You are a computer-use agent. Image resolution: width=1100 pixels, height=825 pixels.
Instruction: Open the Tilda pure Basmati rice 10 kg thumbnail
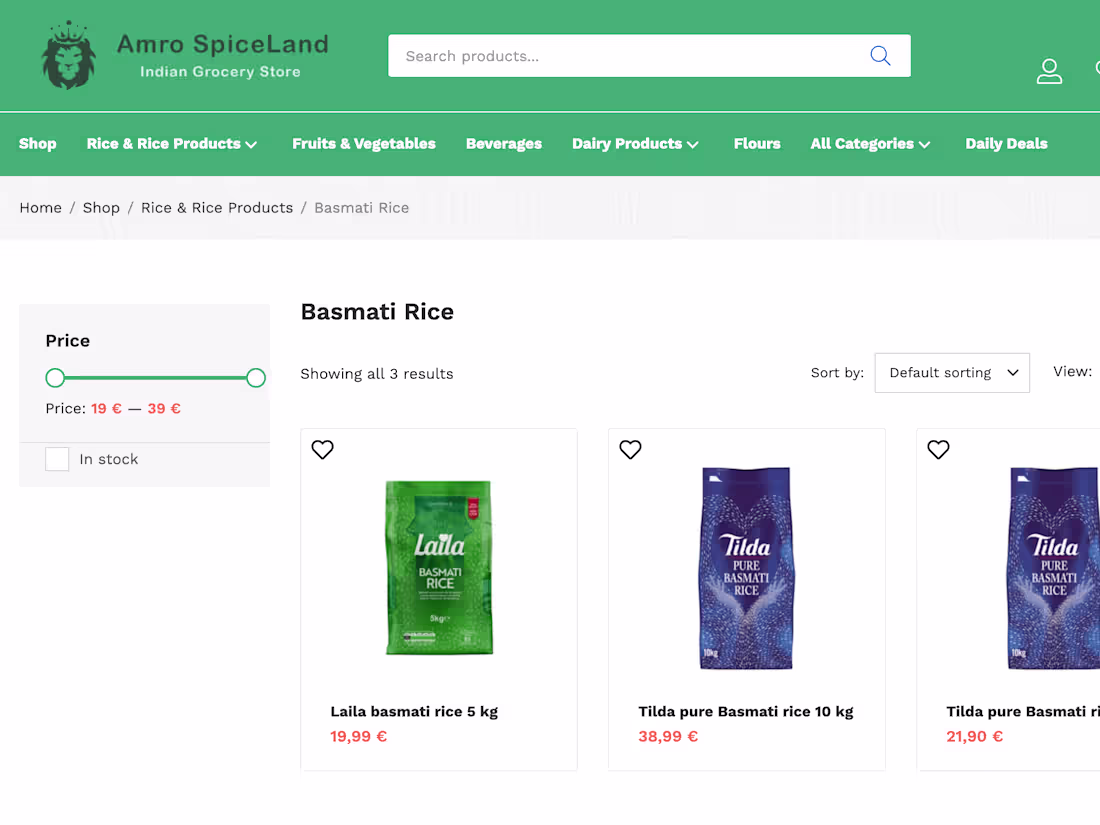746,568
